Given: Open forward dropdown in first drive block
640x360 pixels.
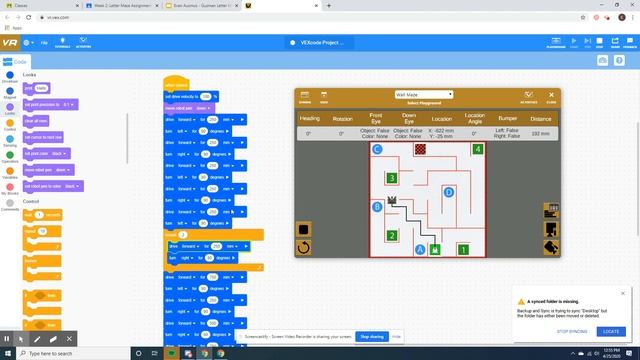Looking at the screenshot, I should pos(187,120).
